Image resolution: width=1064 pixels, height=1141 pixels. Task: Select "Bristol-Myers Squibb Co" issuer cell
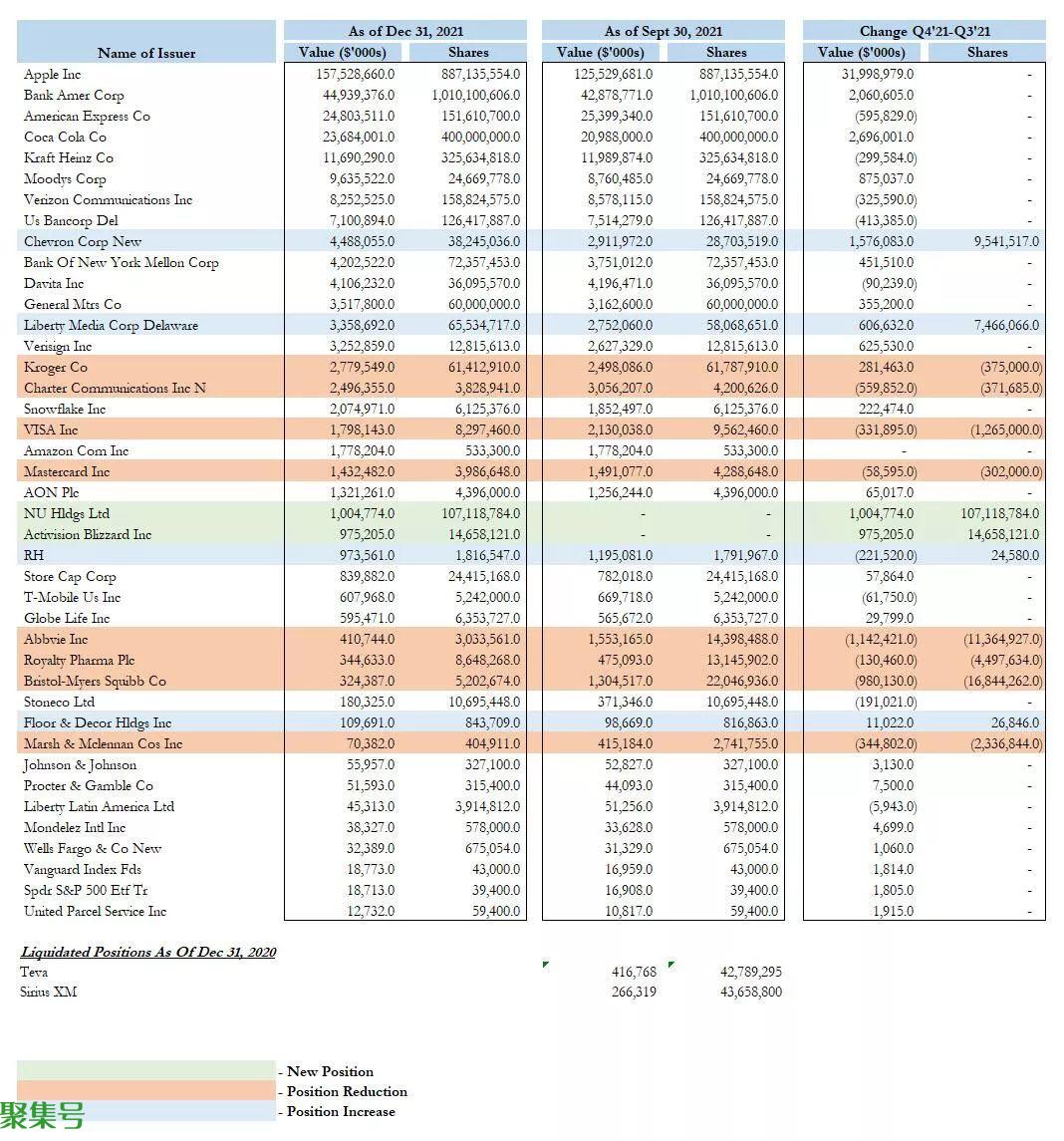tap(95, 681)
